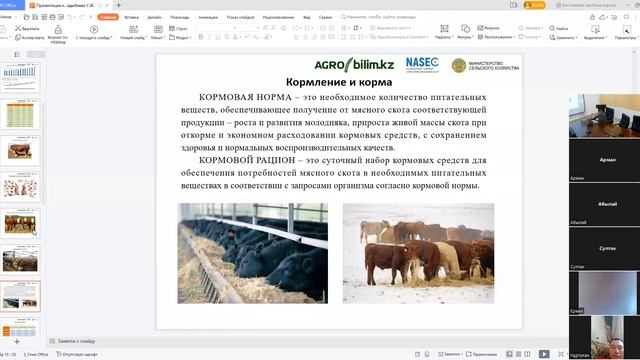Open Параметры settings icon
Screen dimensions: 640x360
626,29
